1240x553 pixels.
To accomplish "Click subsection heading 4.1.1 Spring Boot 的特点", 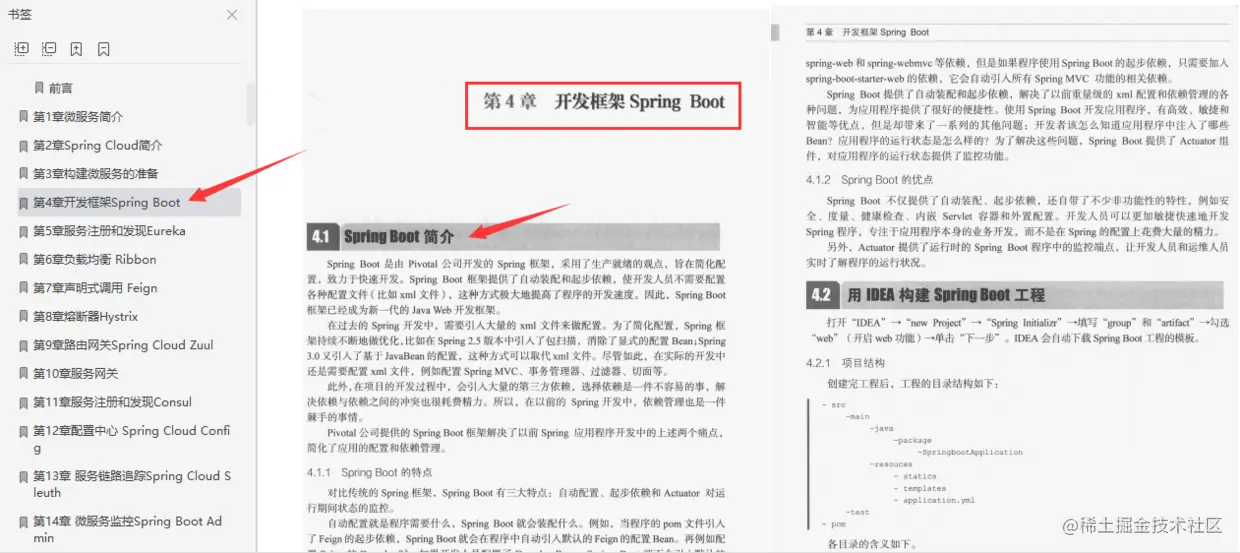I will coord(370,472).
